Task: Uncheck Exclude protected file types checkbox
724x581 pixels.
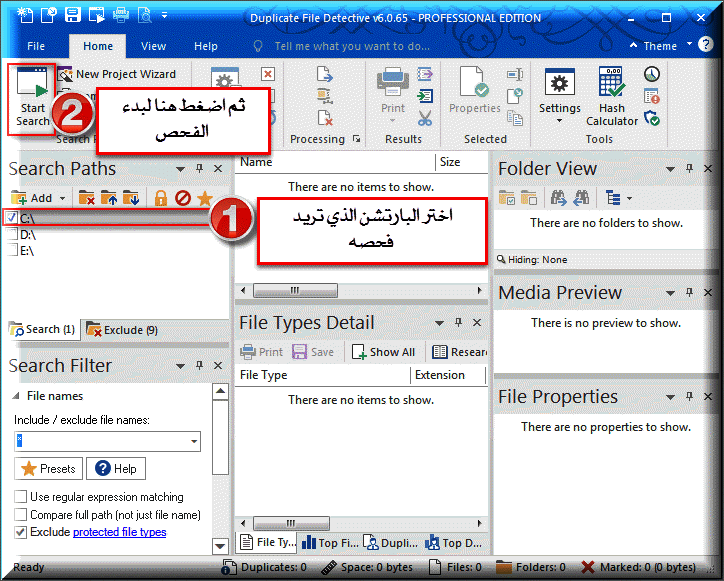Action: coord(20,532)
